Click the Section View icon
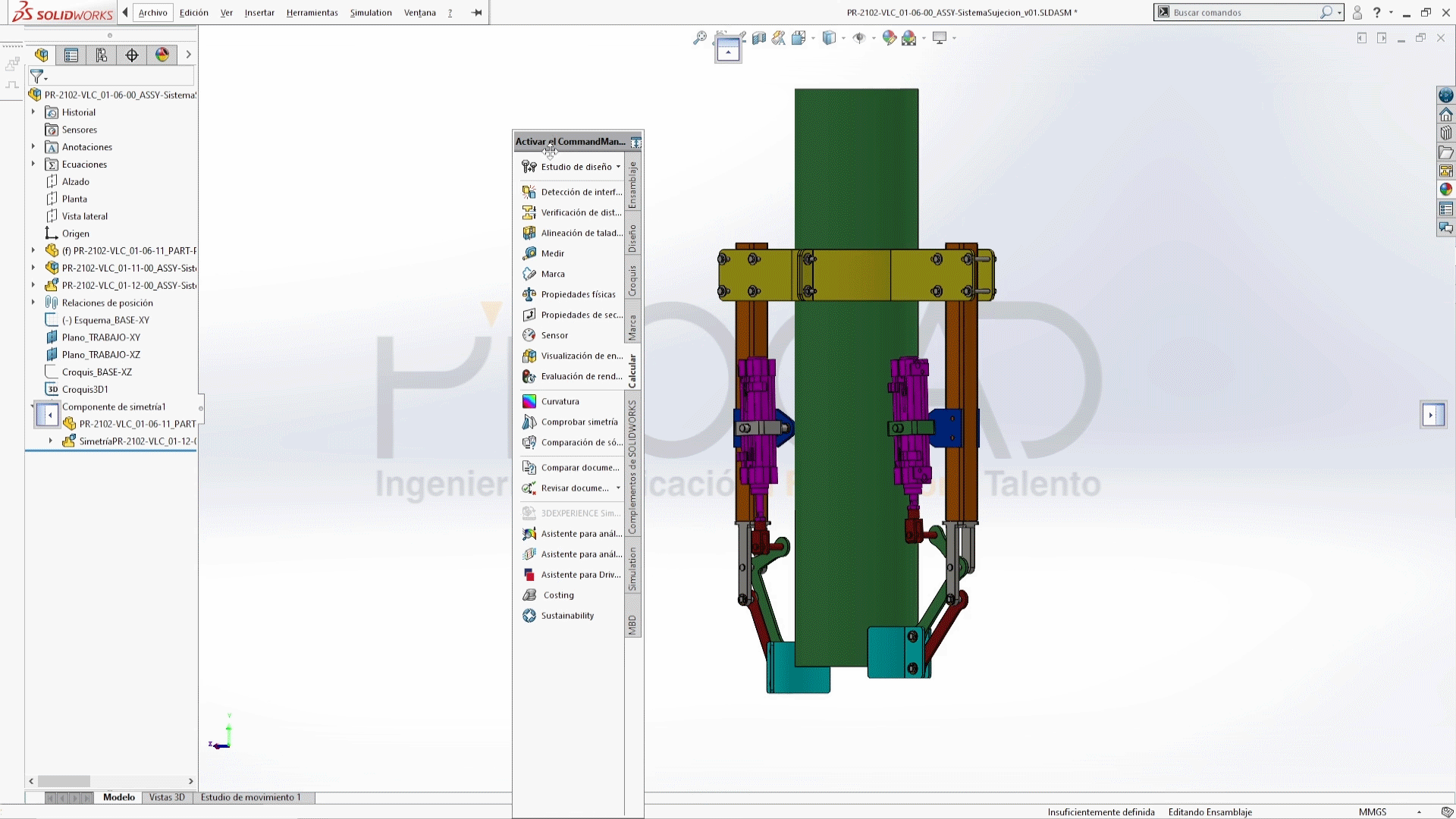This screenshot has width=1456, height=819. [x=759, y=38]
